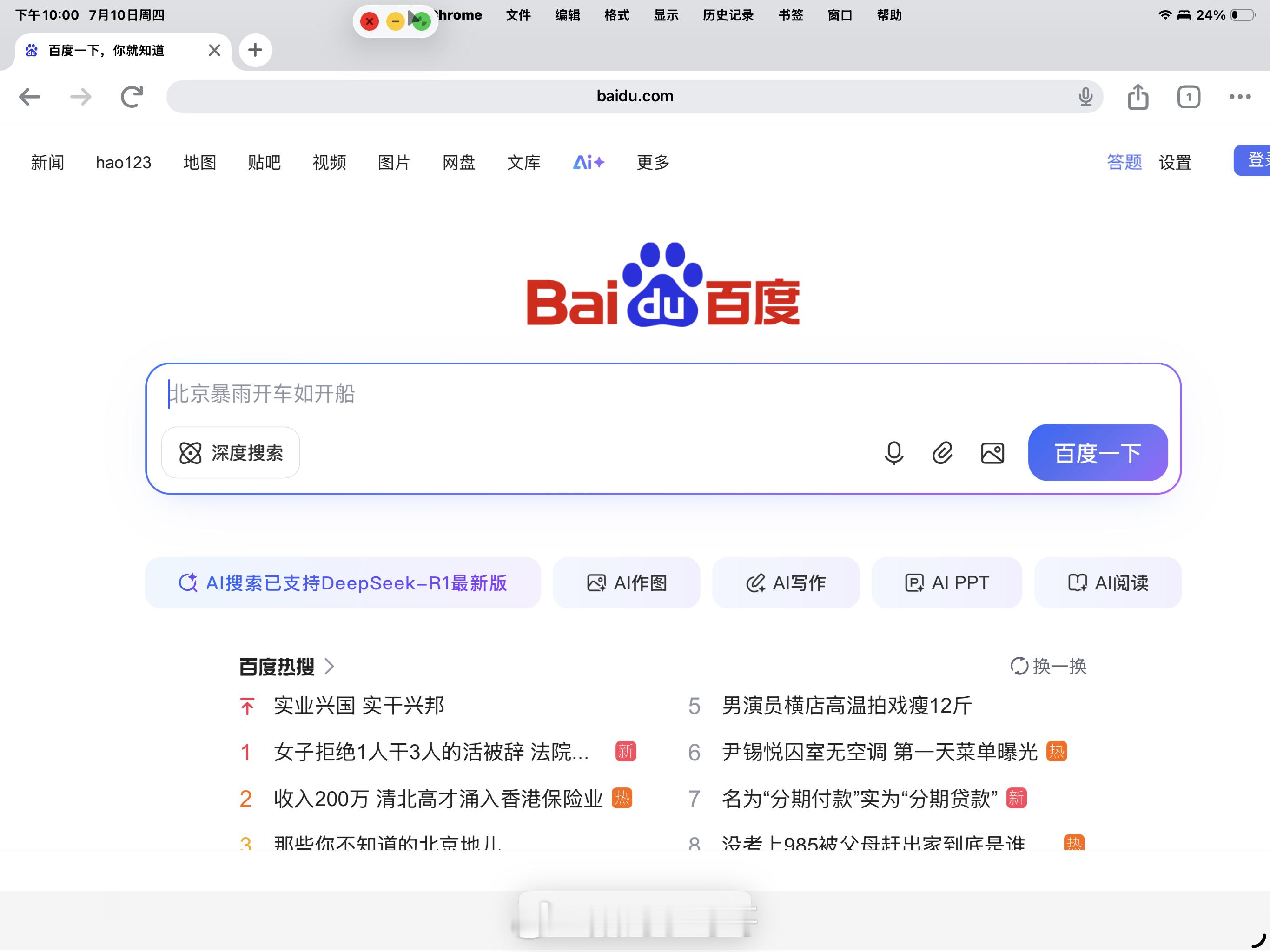Click the voice search microphone in search box
The width and height of the screenshot is (1270, 952).
tap(893, 453)
